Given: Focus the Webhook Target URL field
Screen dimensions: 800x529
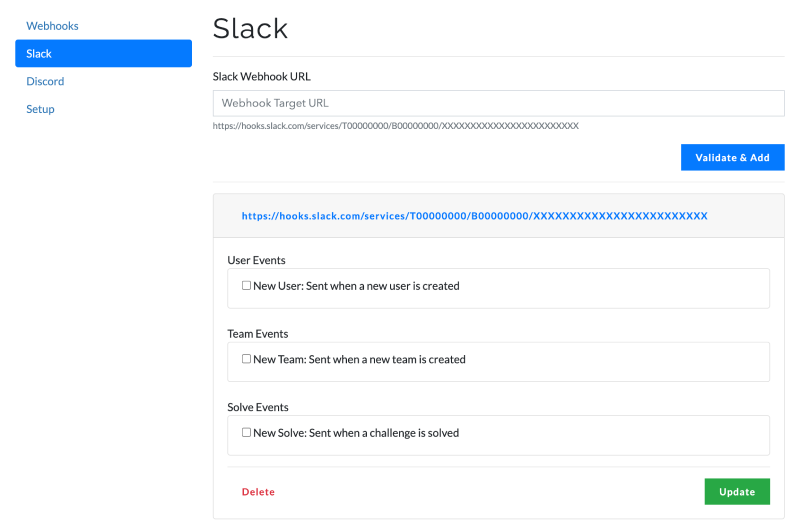Looking at the screenshot, I should point(498,103).
